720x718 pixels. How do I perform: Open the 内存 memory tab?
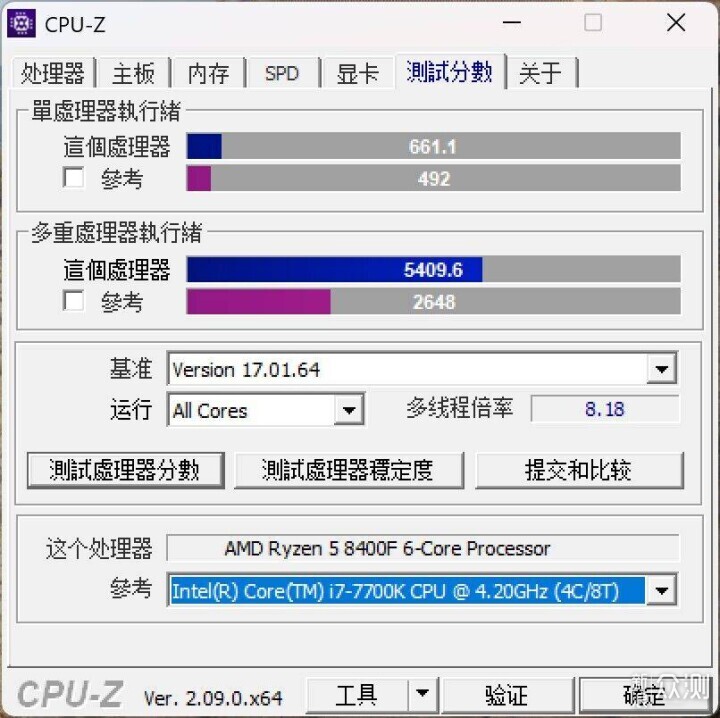[208, 73]
